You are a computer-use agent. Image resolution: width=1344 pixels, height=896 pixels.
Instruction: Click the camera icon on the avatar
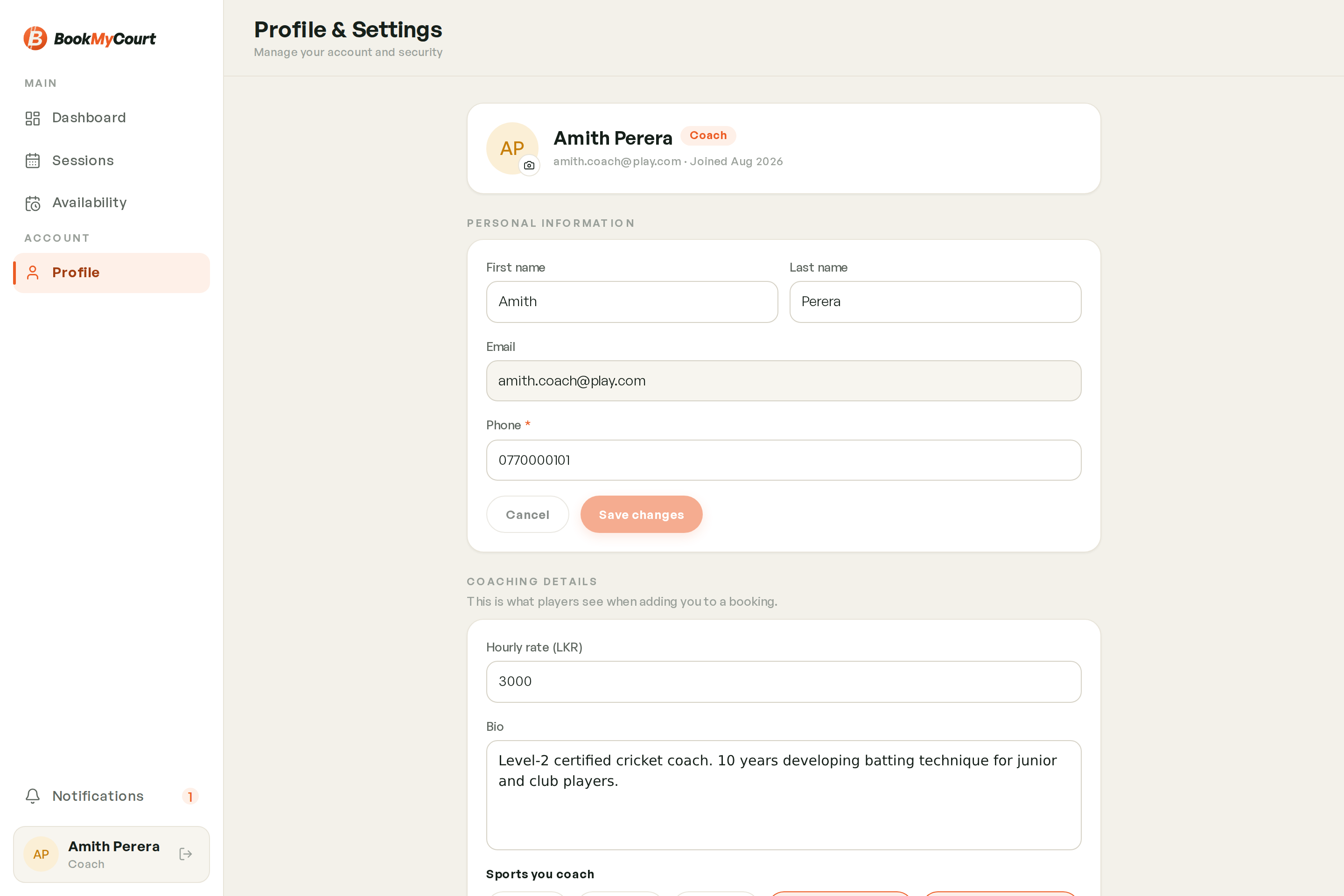click(x=529, y=165)
